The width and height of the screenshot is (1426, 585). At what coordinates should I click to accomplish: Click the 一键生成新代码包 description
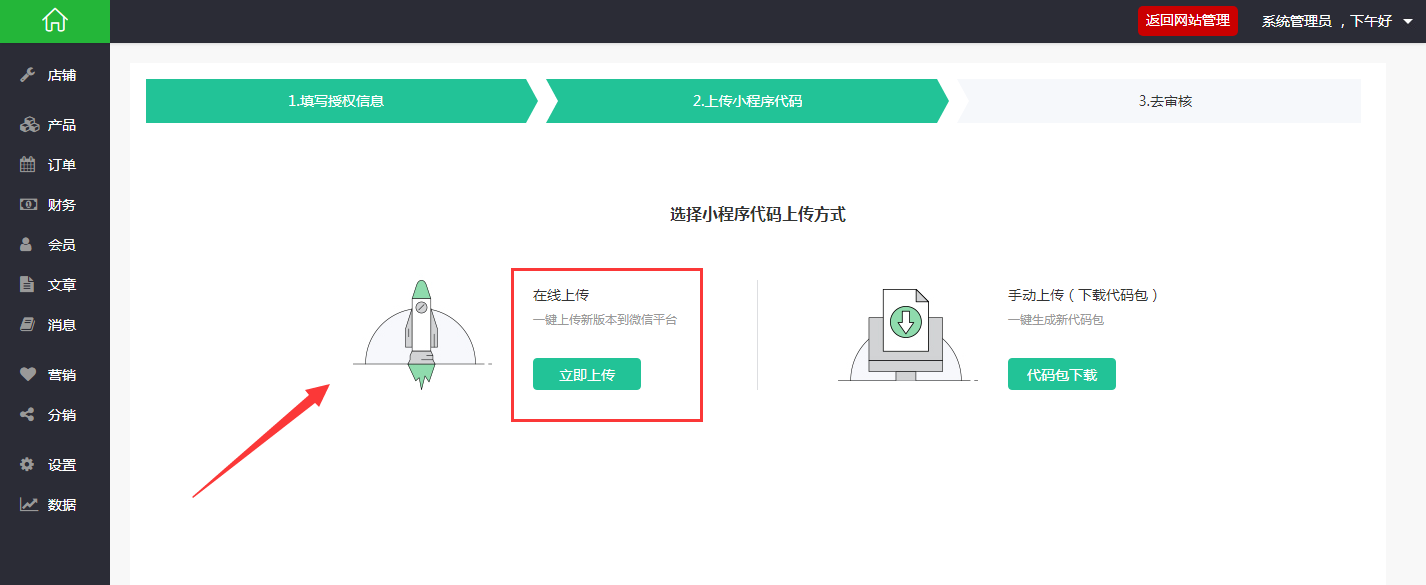(x=1056, y=320)
